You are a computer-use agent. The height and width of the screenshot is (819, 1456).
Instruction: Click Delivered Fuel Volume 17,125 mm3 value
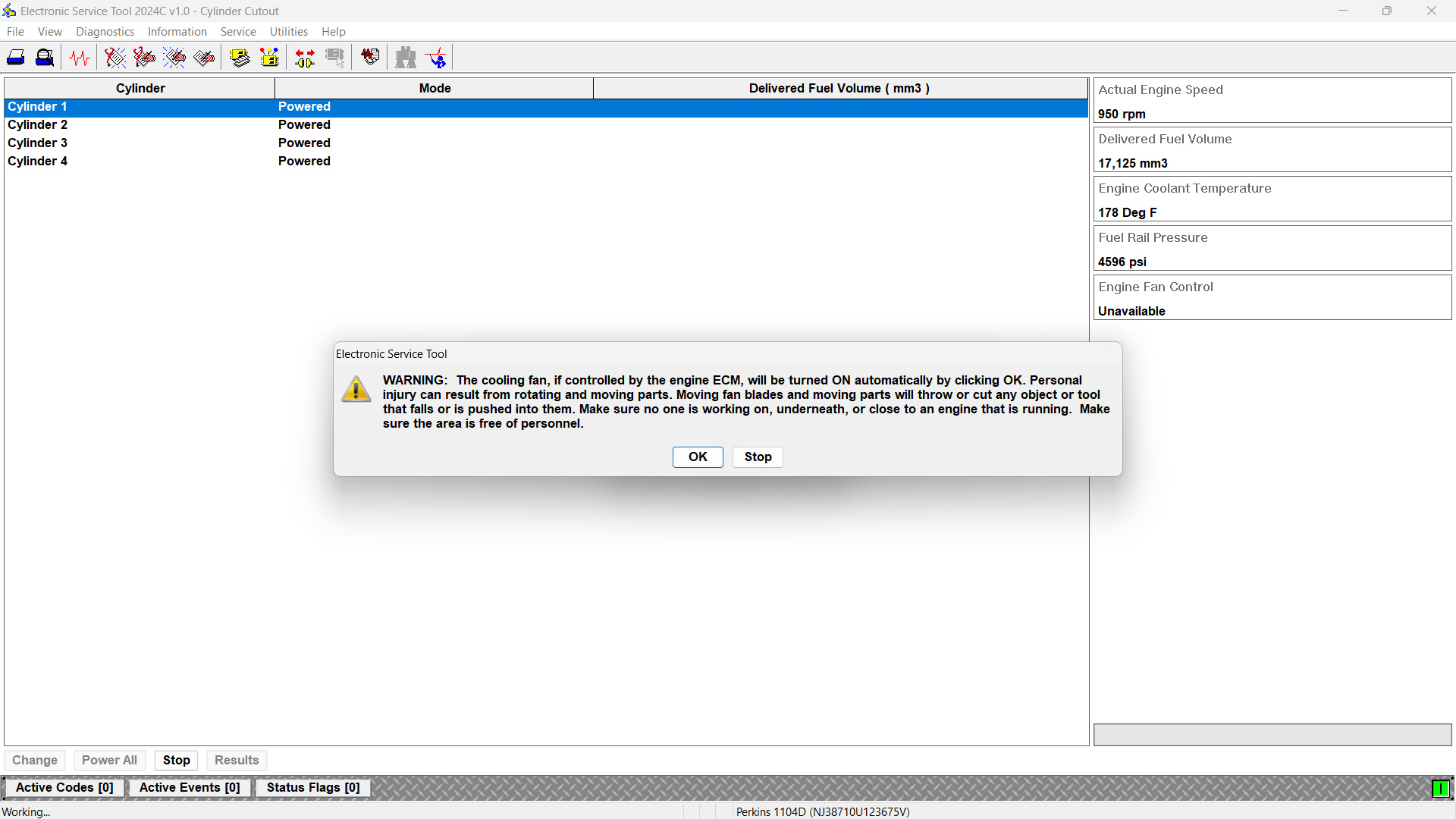[1133, 164]
